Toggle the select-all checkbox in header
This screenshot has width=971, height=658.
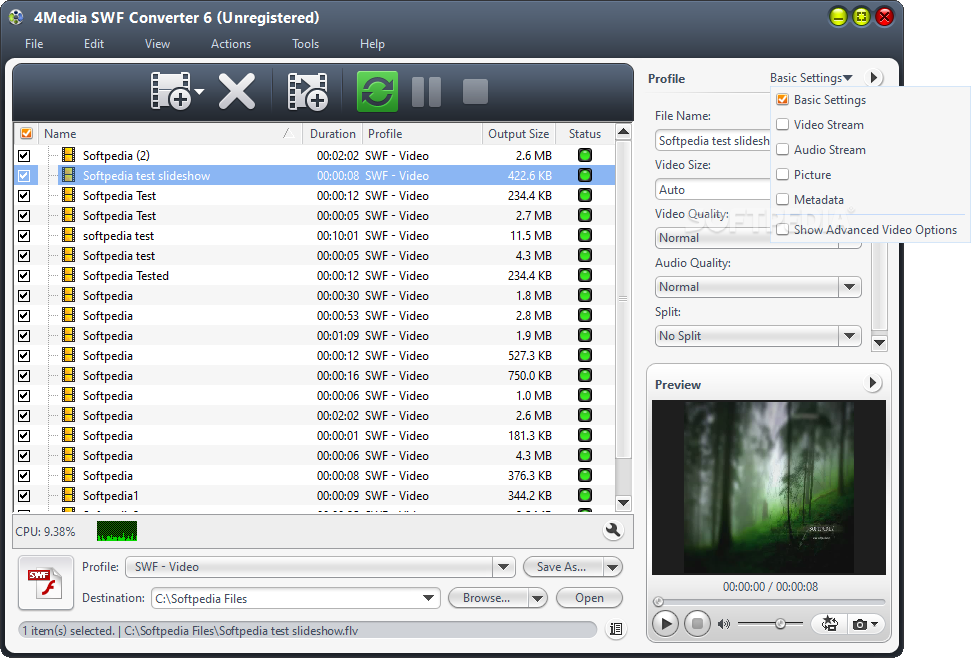click(x=27, y=133)
